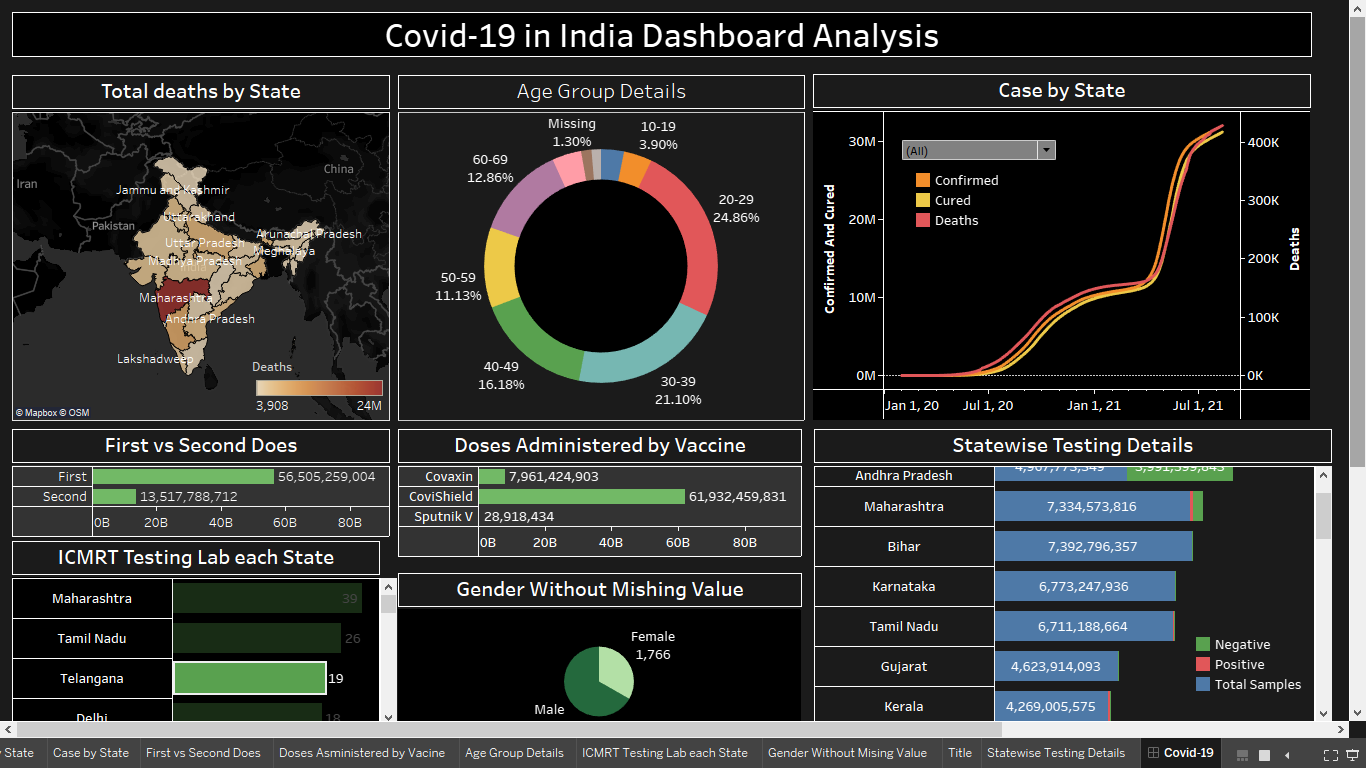
Task: Click the Negative legend color square
Action: [1203, 645]
